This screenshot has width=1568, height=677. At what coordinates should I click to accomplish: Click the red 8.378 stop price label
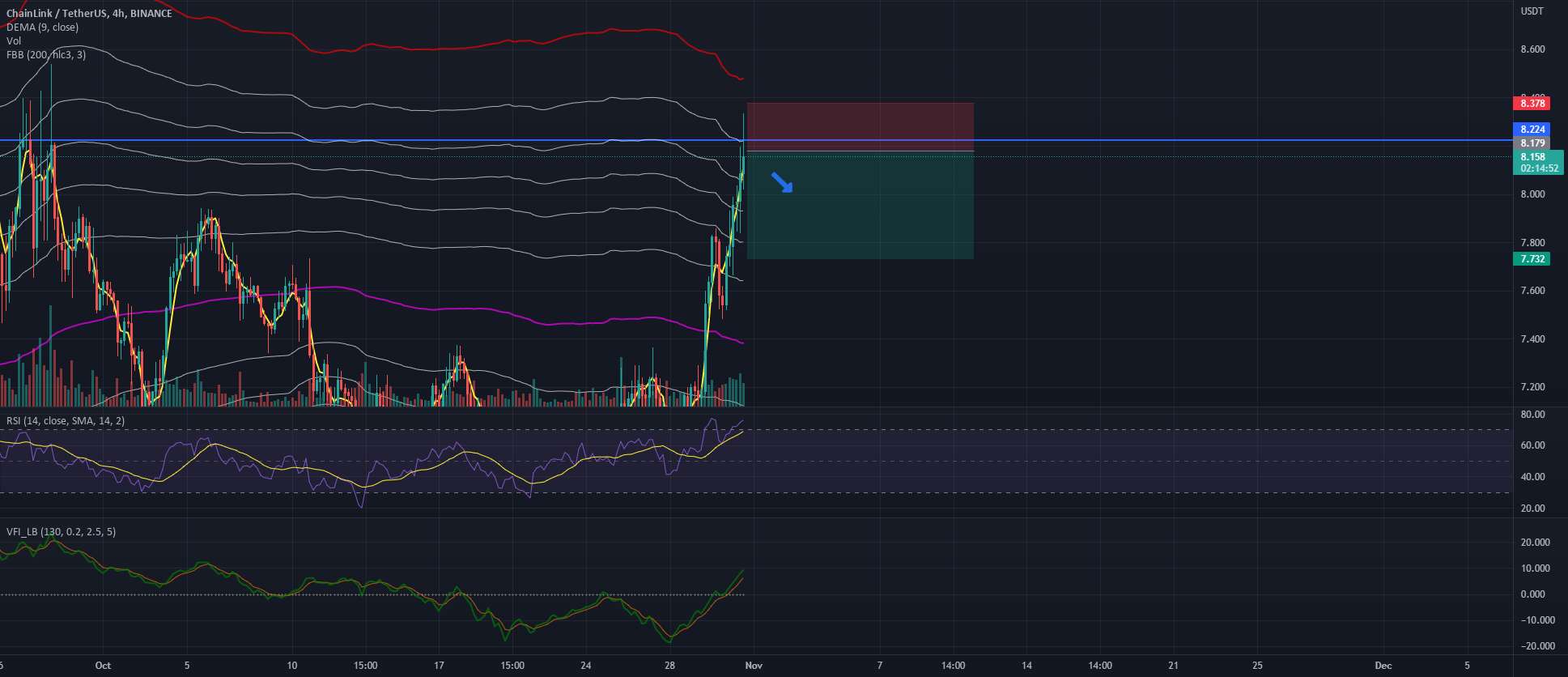click(1532, 103)
